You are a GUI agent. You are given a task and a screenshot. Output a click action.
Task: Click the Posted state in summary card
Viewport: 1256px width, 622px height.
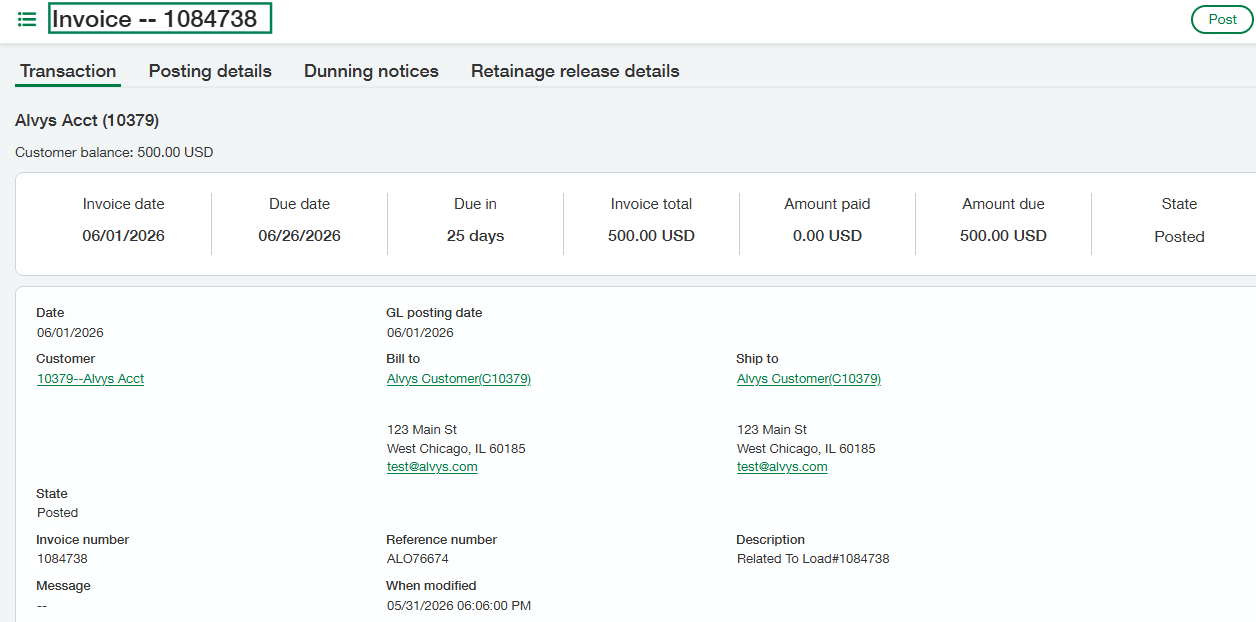pos(1180,237)
